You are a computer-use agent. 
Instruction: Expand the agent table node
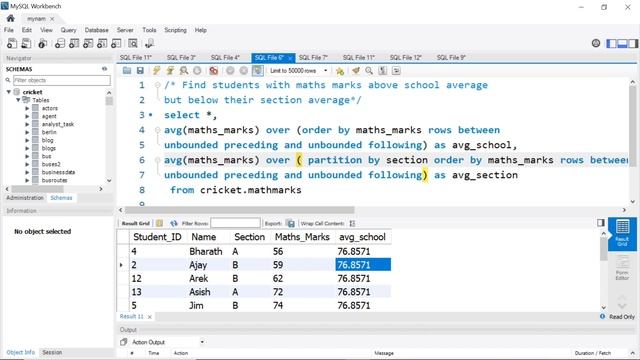[27, 116]
